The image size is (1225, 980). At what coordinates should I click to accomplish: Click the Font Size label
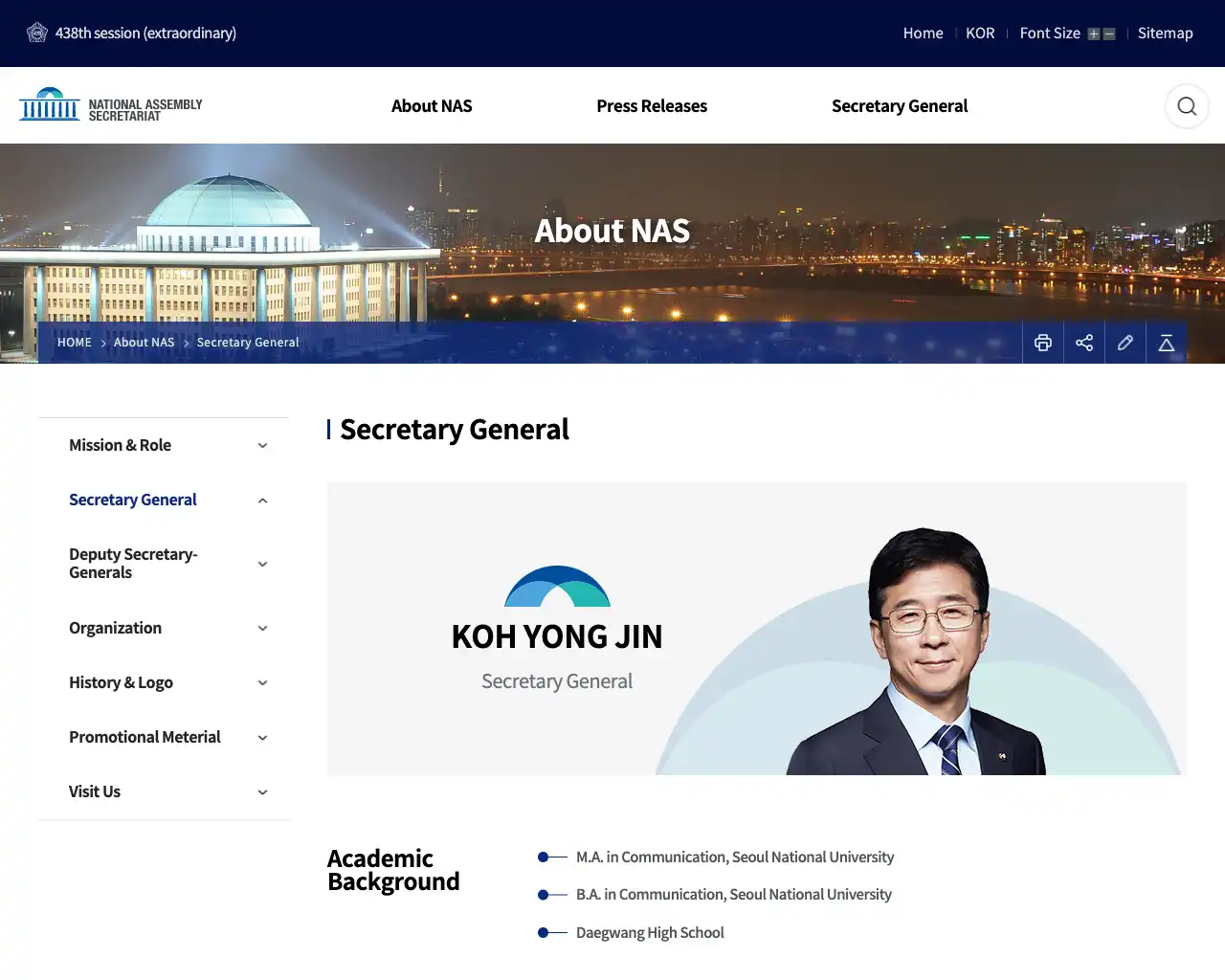1050,33
